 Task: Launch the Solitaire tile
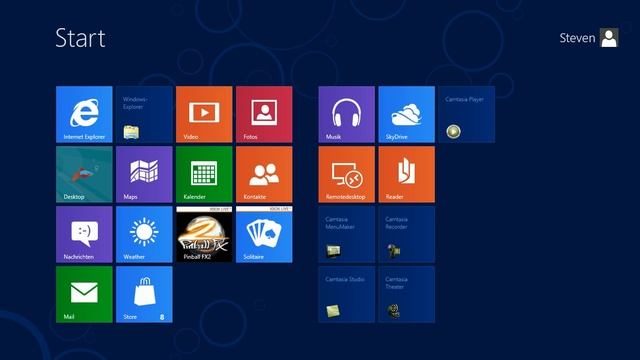tap(264, 234)
